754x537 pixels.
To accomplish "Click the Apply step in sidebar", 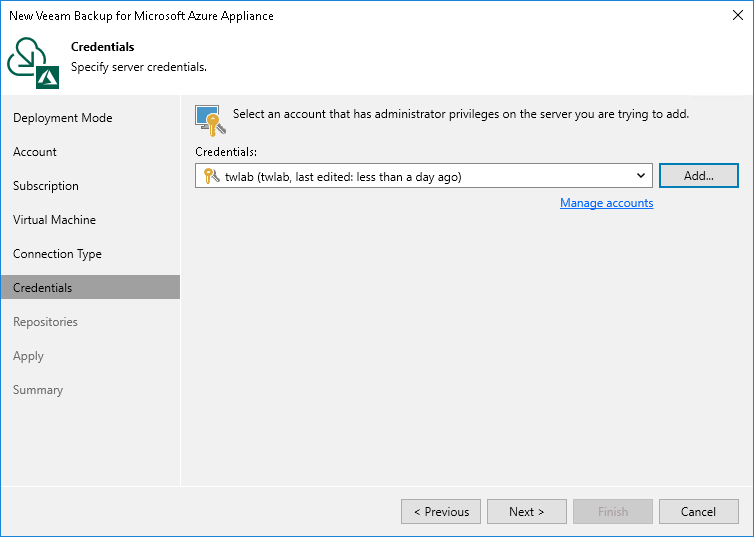I will pyautogui.click(x=29, y=356).
